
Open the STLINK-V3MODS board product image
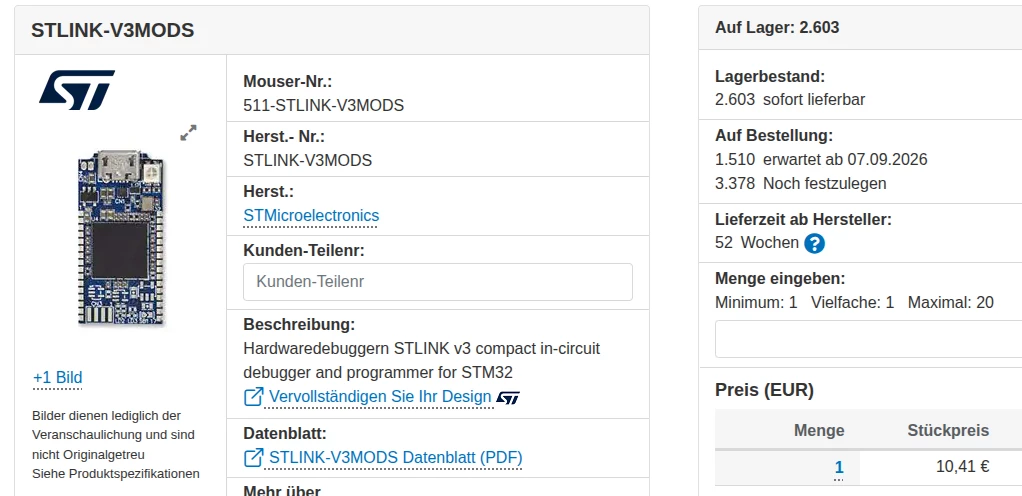coord(121,237)
